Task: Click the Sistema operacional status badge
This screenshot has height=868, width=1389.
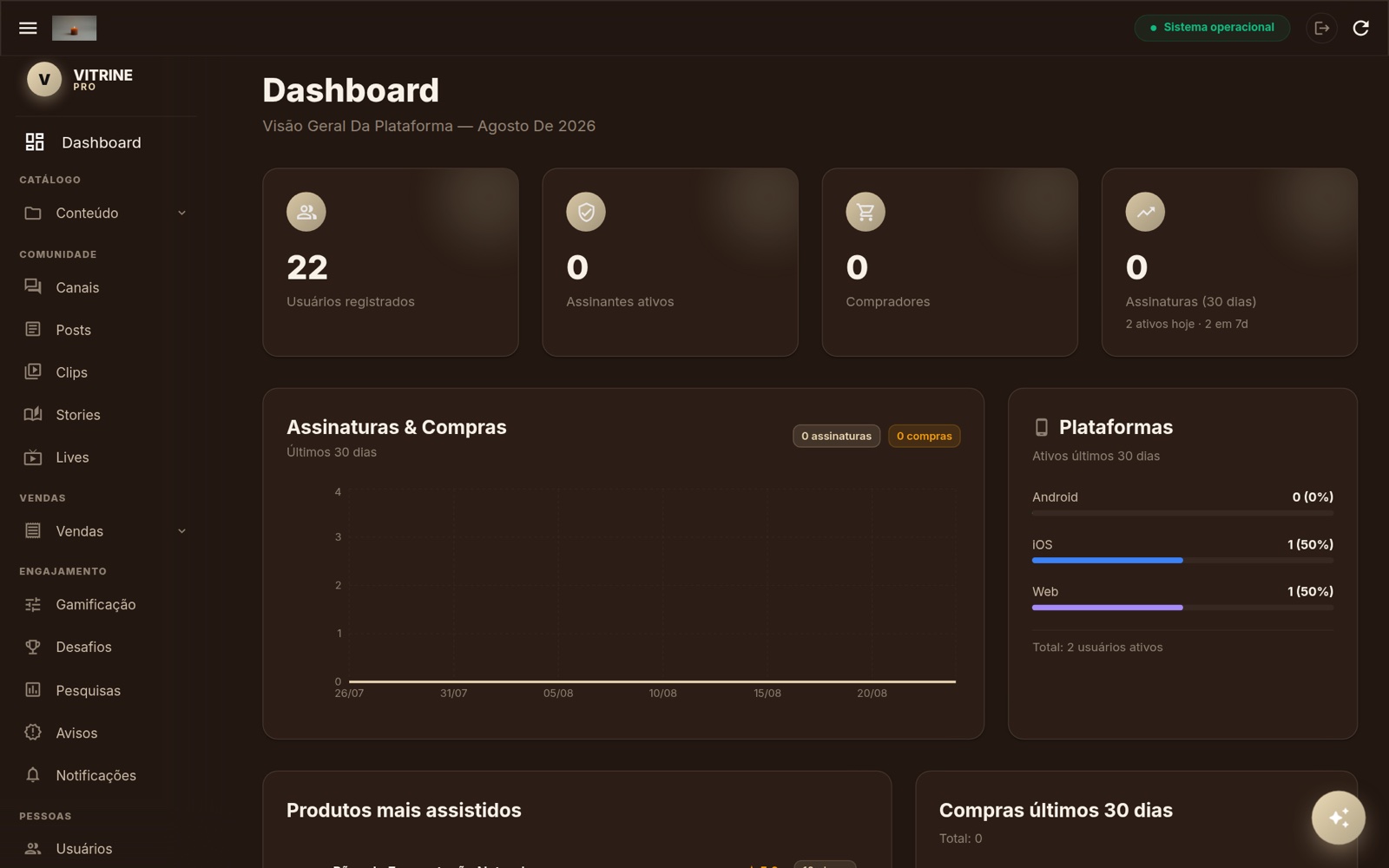Action: 1212,28
